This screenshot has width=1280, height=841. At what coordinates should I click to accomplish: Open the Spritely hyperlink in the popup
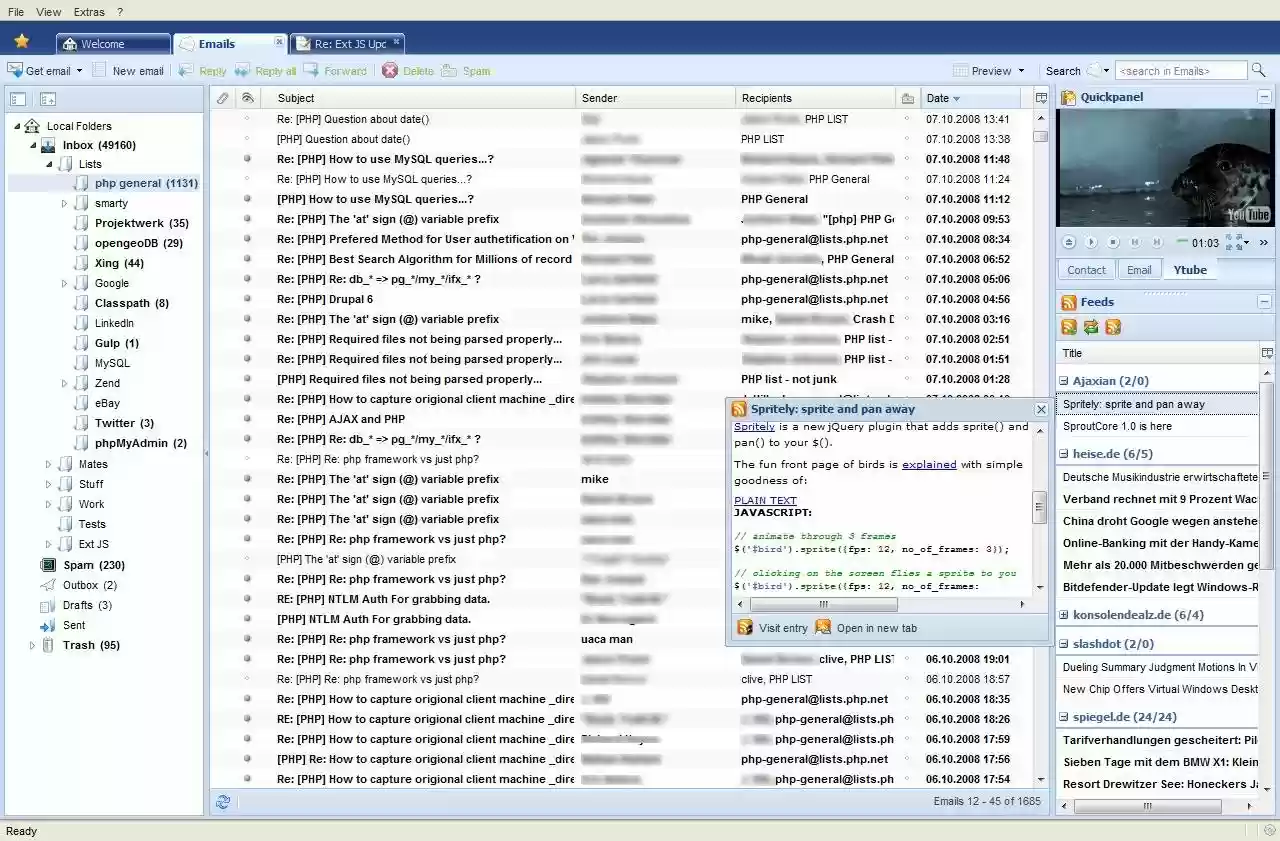coord(754,425)
